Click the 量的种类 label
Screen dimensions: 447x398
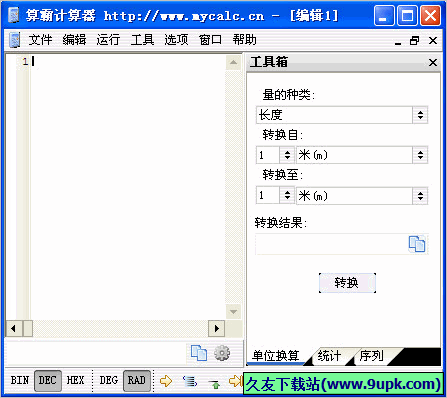click(288, 95)
